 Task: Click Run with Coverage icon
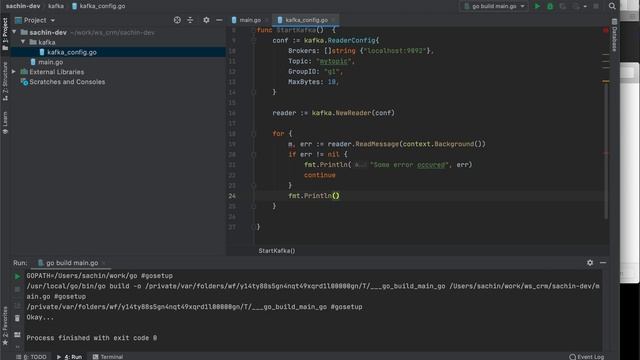point(563,6)
